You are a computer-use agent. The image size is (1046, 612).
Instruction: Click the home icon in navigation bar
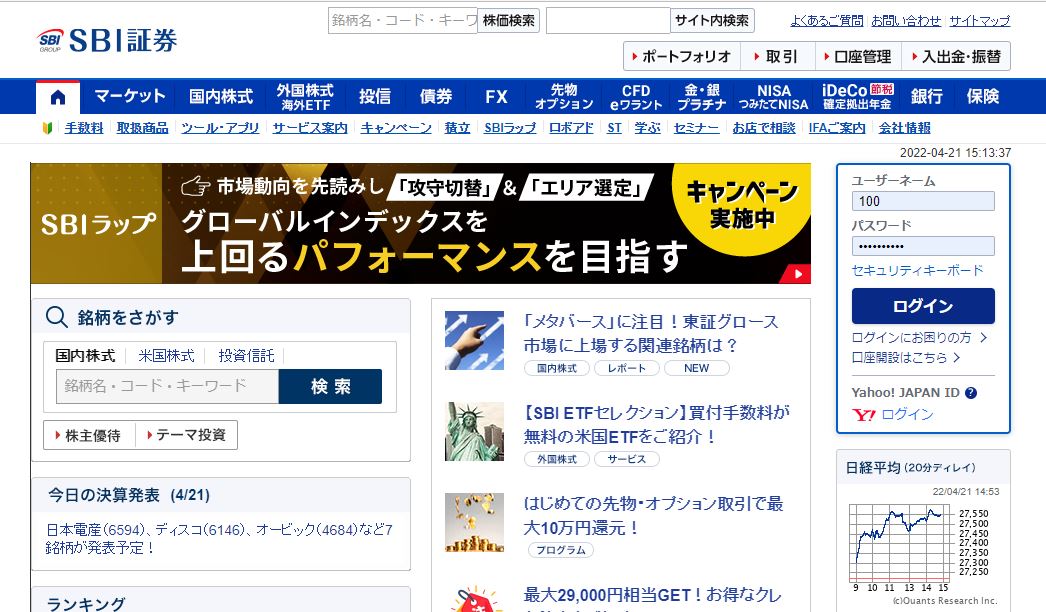click(58, 97)
